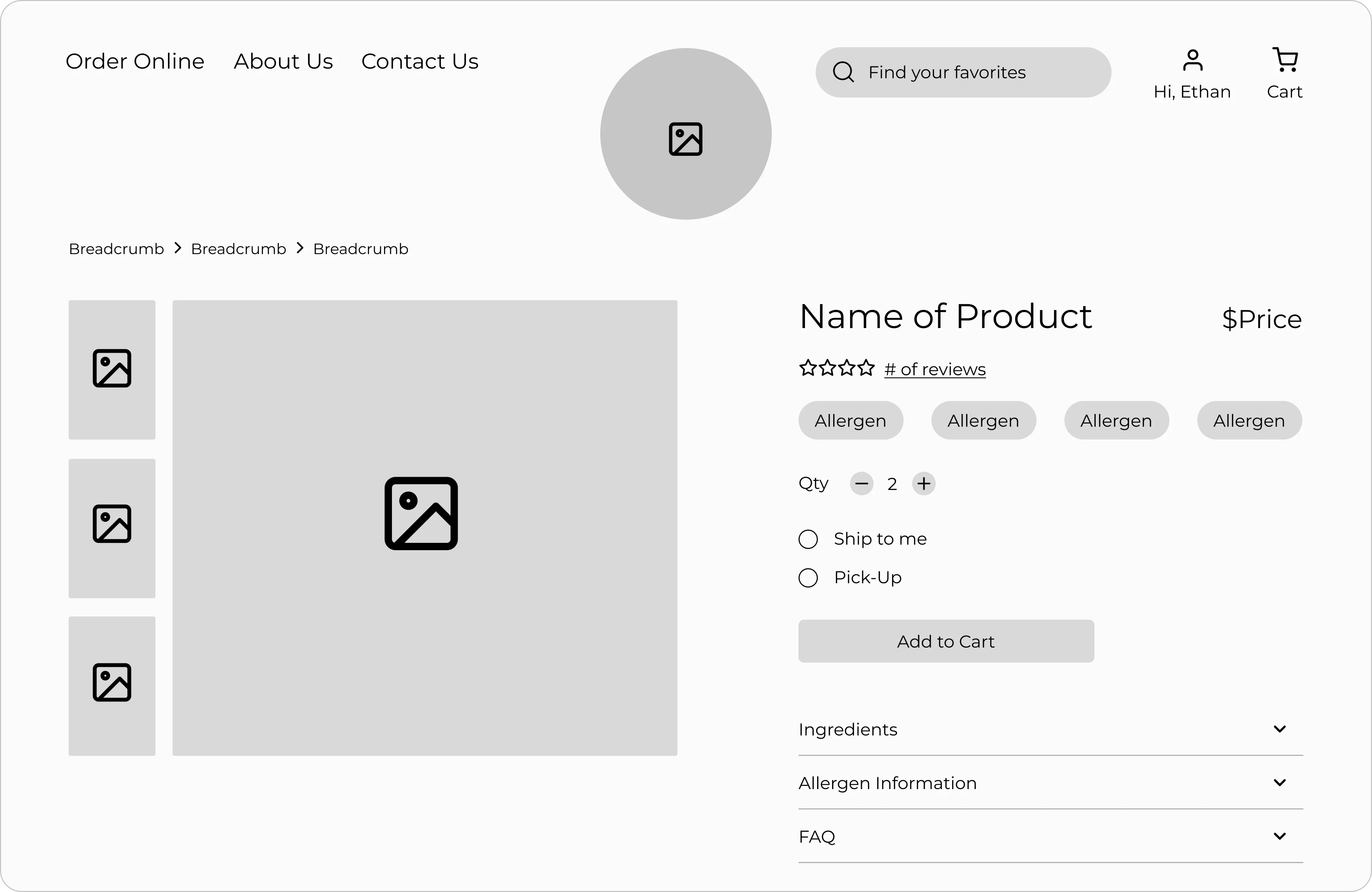Screen dimensions: 1372x892
Task: Expand the Ingredients section
Action: [1050, 729]
